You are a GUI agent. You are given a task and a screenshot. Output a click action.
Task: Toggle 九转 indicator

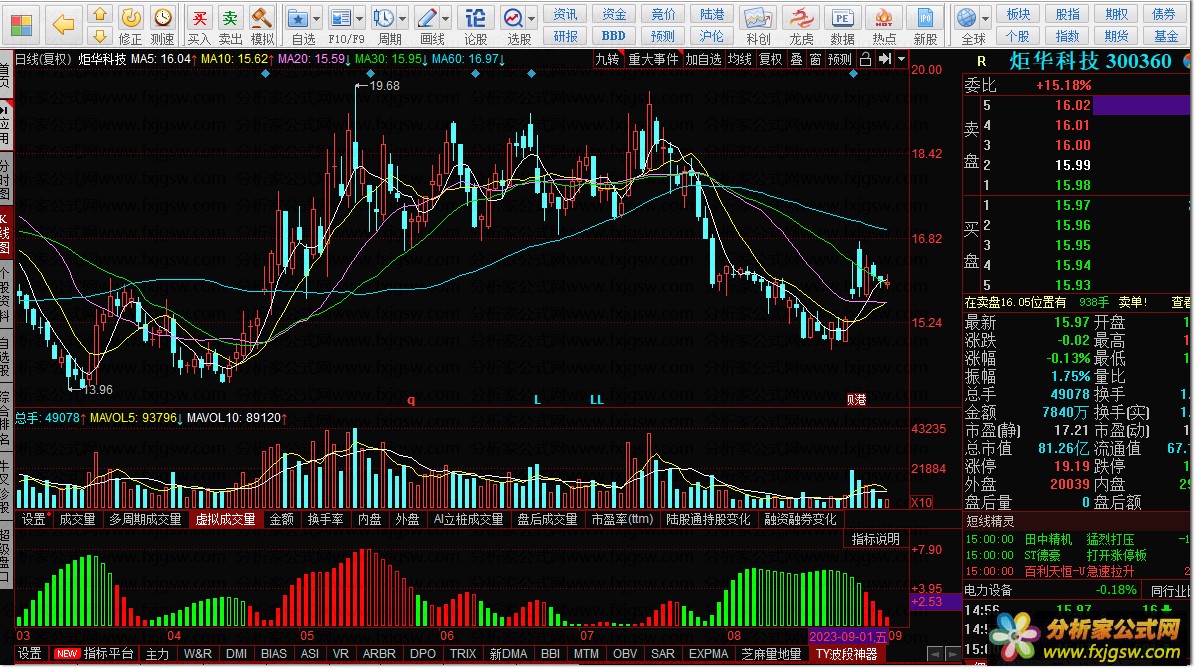coord(607,59)
